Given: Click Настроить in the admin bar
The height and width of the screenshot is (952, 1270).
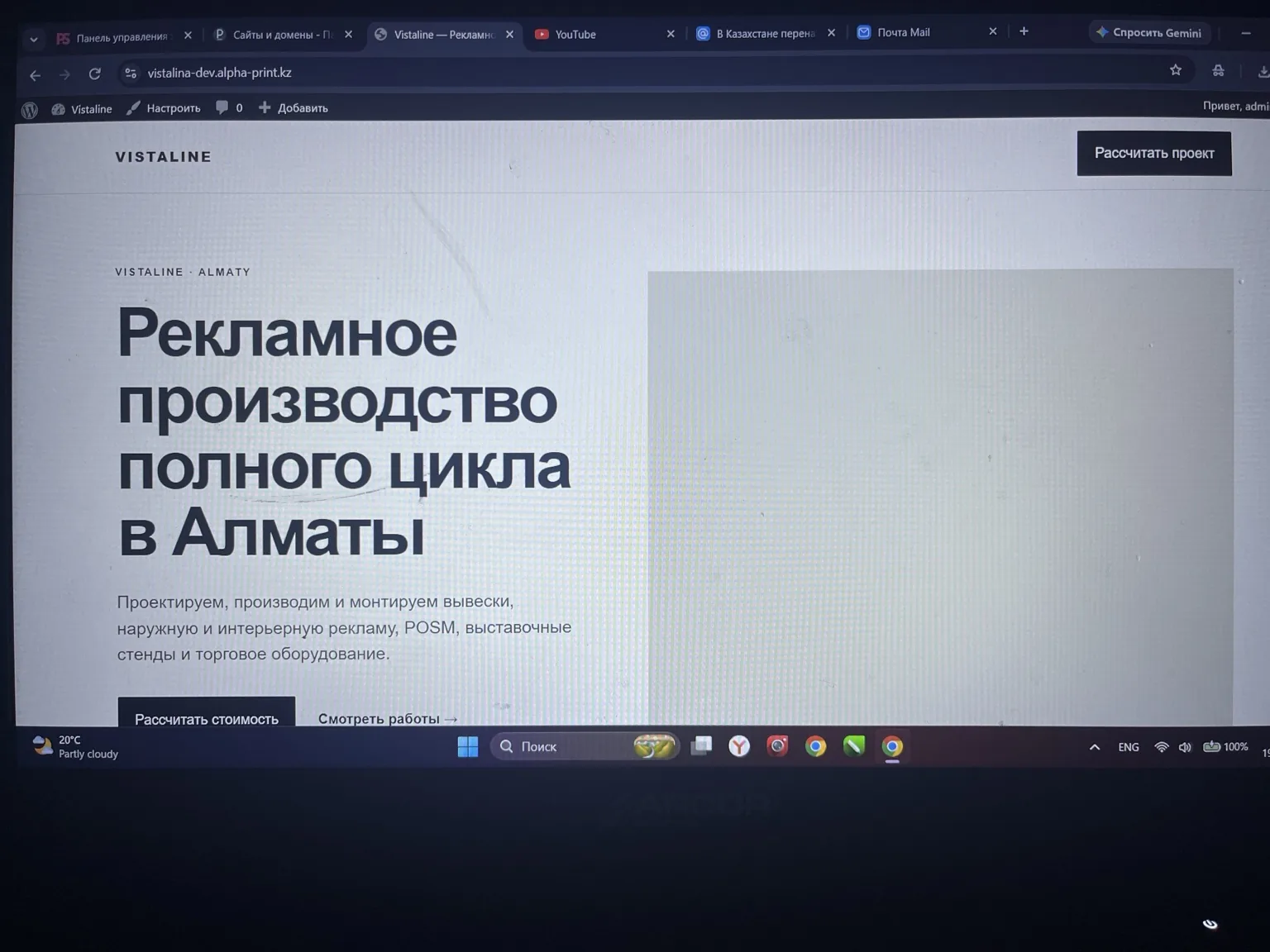Looking at the screenshot, I should 164,108.
